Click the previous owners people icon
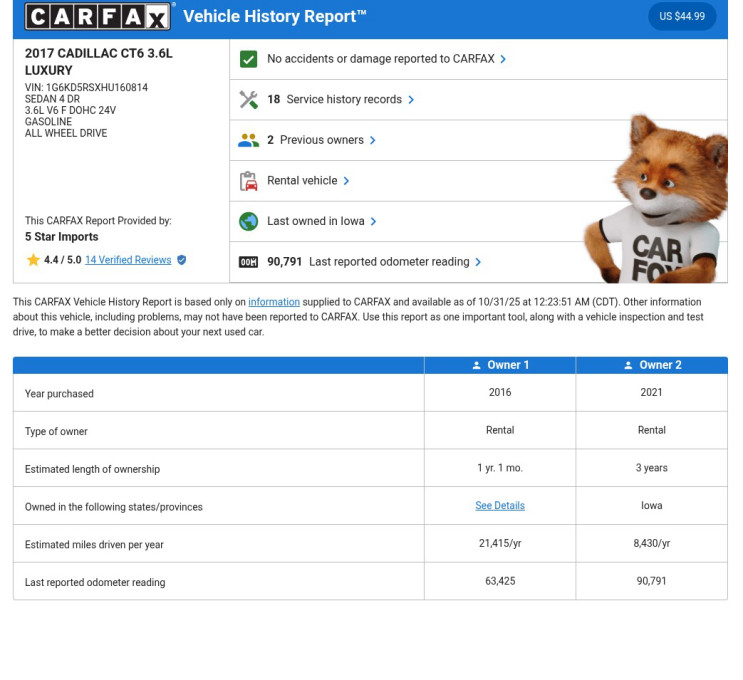 [x=249, y=140]
